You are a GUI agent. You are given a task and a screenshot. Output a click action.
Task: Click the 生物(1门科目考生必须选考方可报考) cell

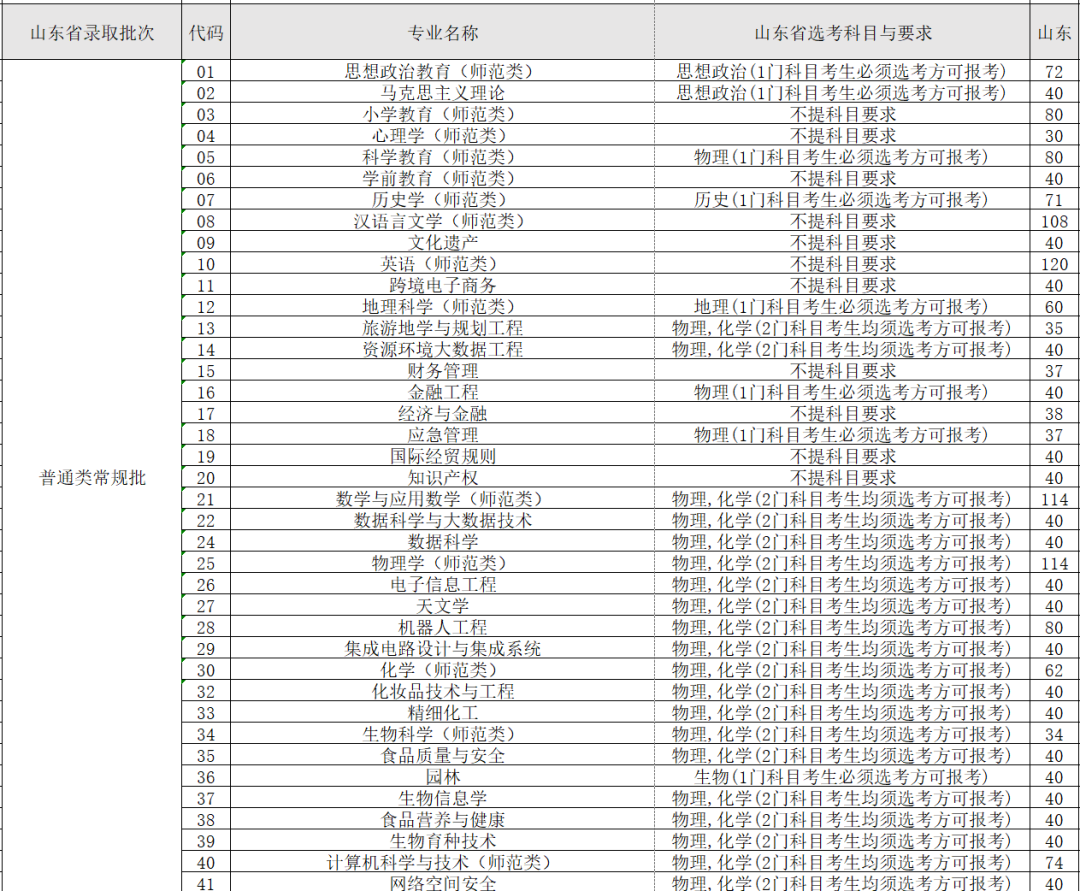pos(842,775)
